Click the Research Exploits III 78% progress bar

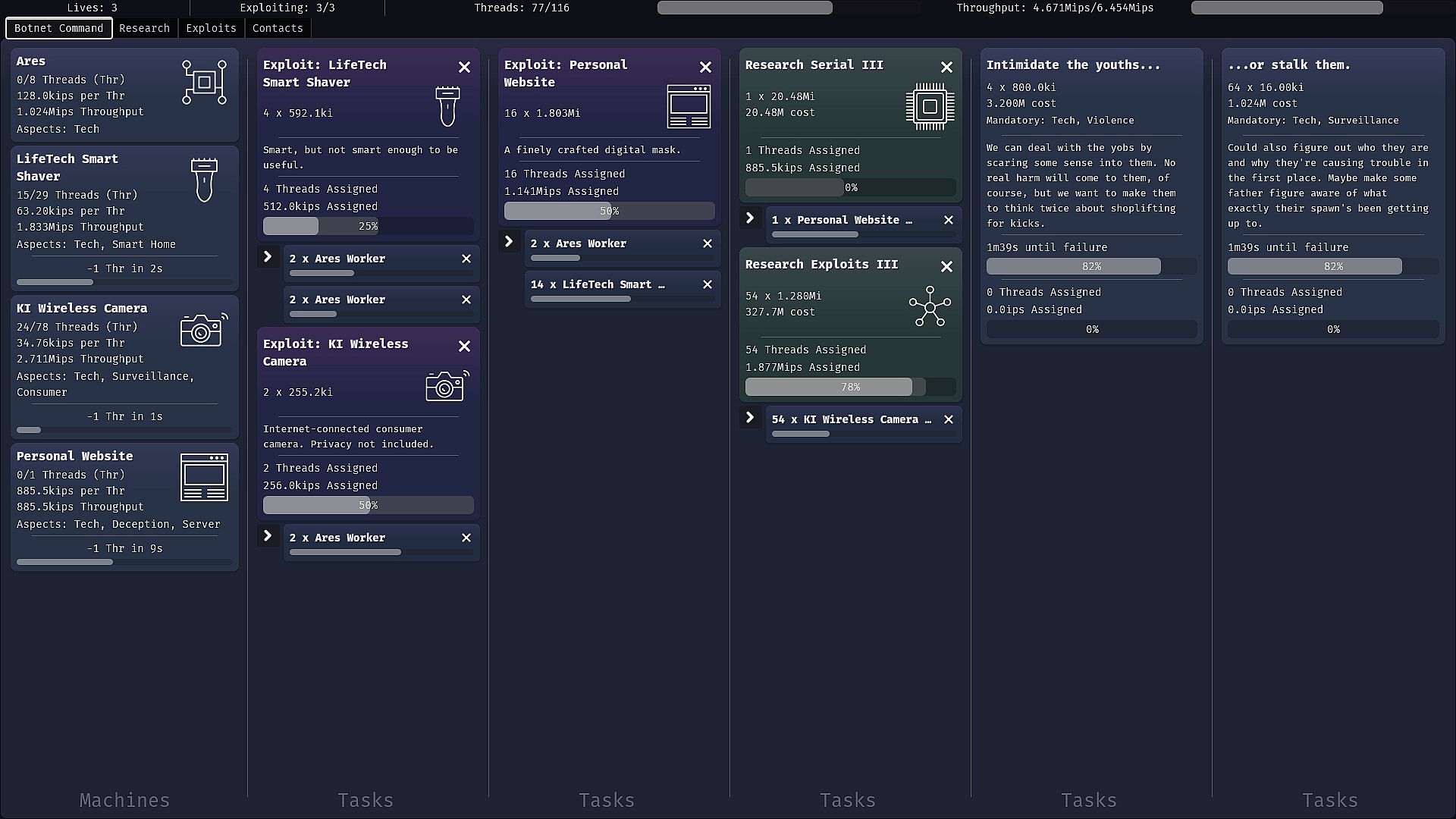point(850,387)
